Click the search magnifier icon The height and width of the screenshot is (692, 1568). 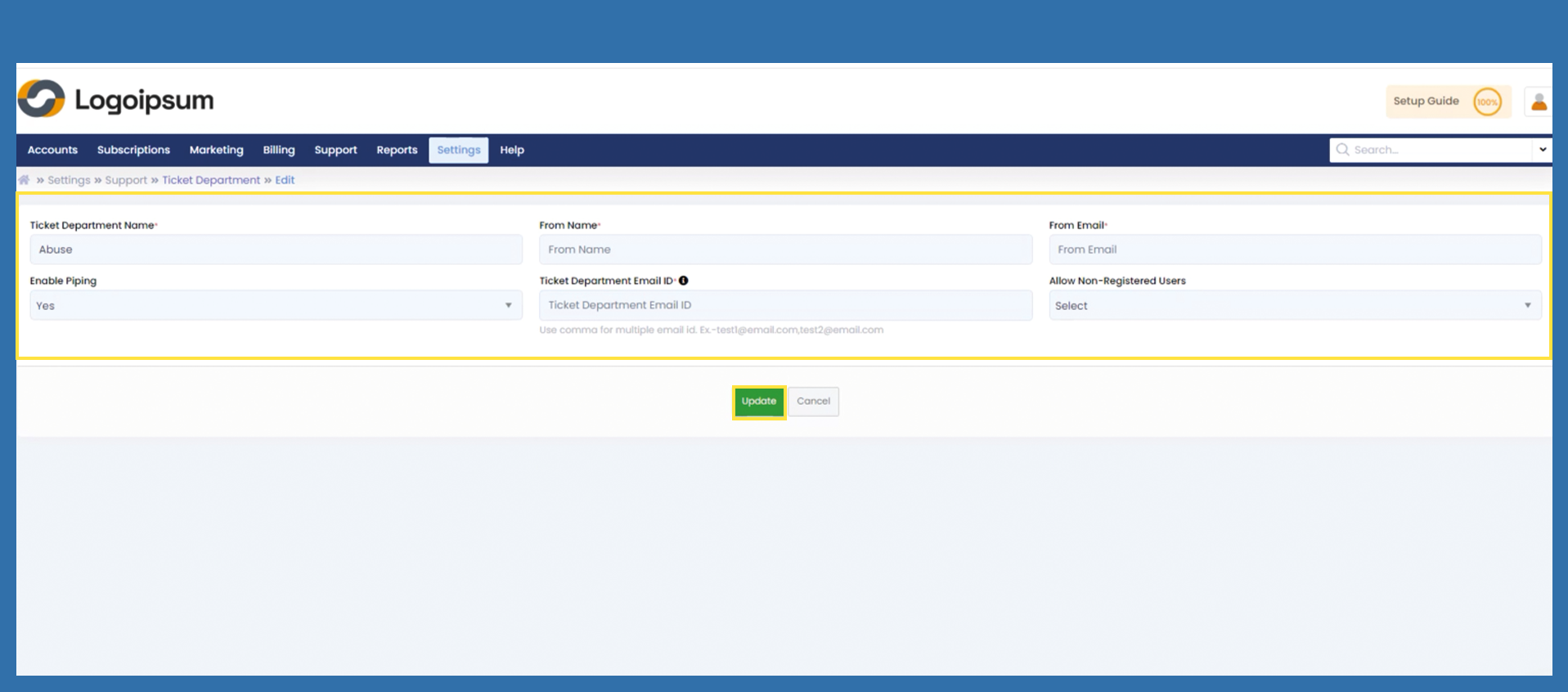pos(1342,150)
